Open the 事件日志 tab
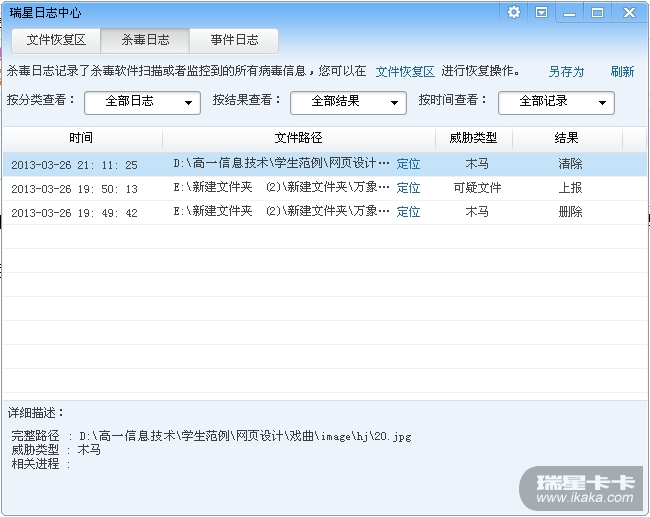650x517 pixels. [234, 40]
